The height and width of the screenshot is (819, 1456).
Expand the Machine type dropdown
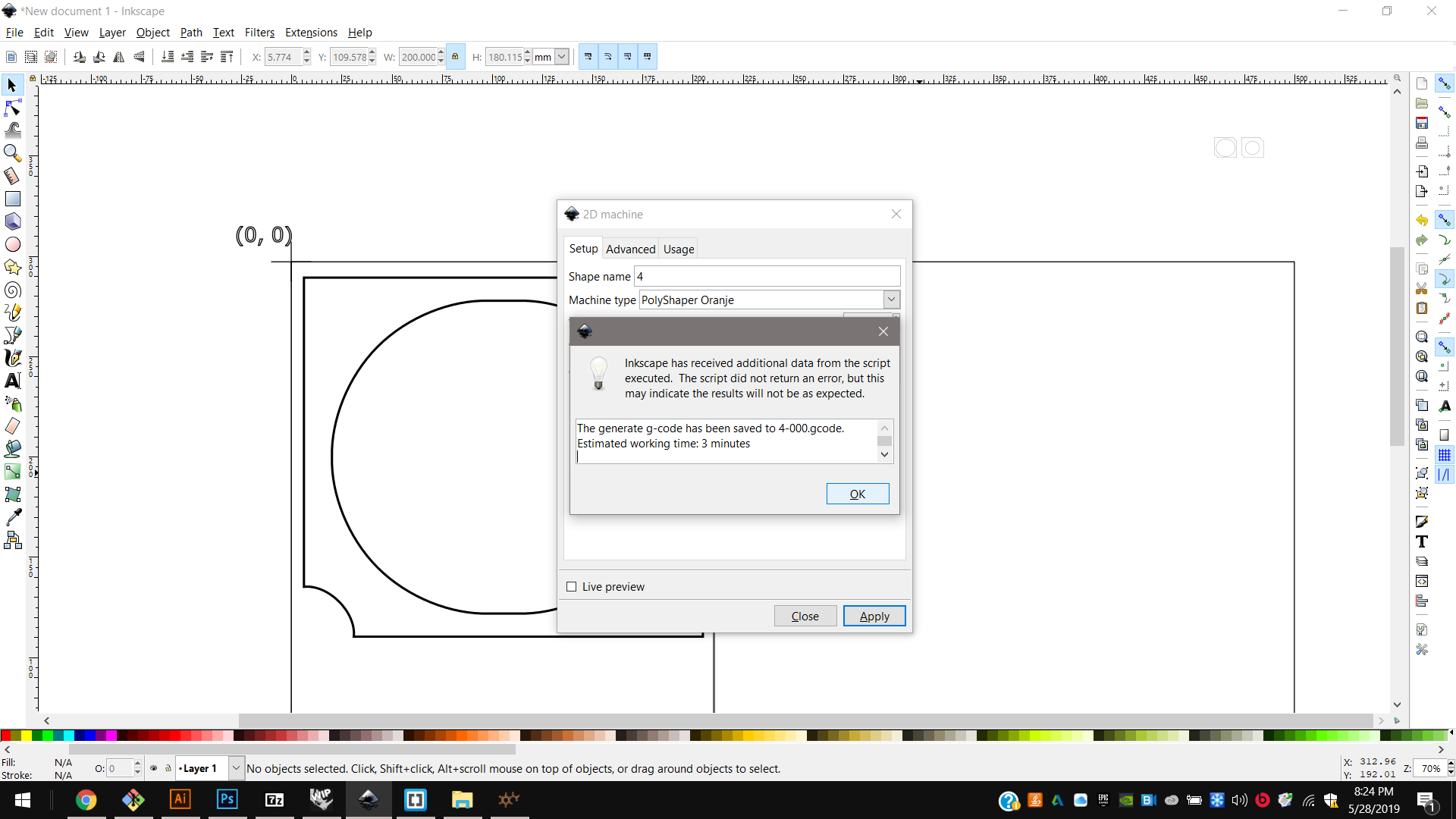pyautogui.click(x=891, y=300)
